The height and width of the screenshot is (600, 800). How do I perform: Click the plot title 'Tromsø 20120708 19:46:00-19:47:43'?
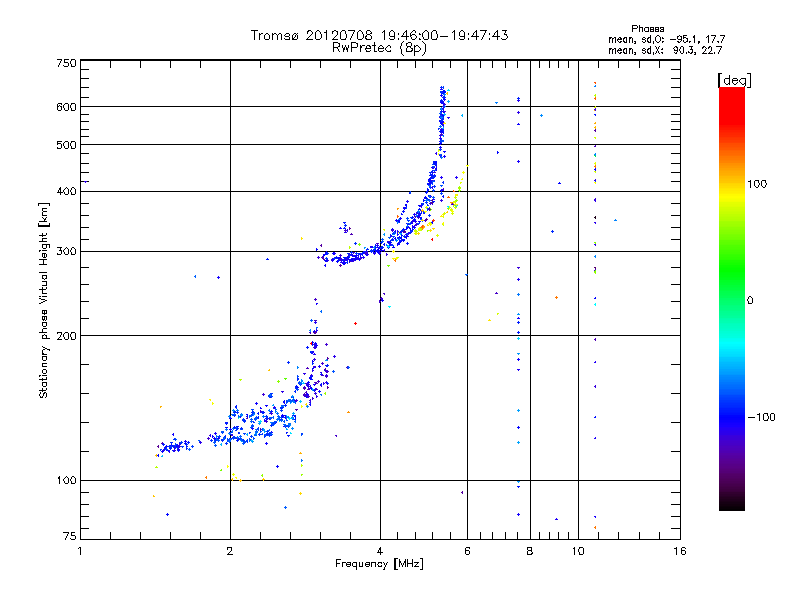click(379, 35)
